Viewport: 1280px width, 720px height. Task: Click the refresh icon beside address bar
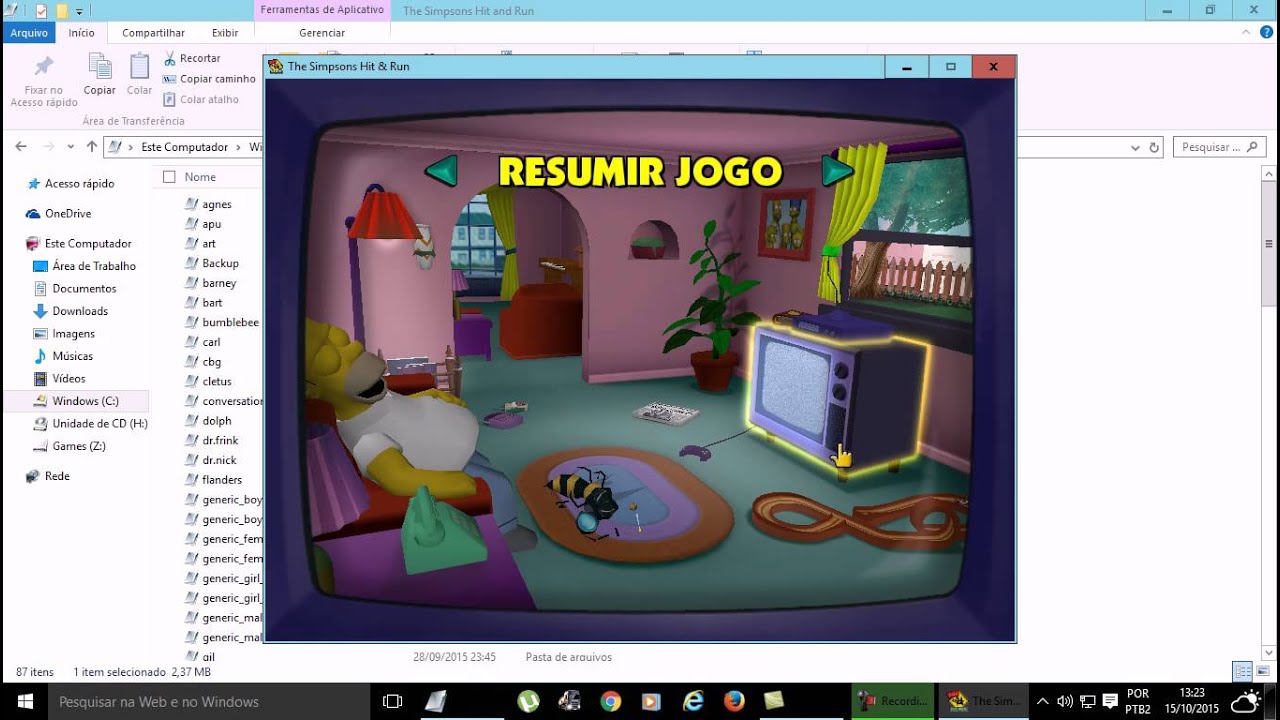[1154, 147]
